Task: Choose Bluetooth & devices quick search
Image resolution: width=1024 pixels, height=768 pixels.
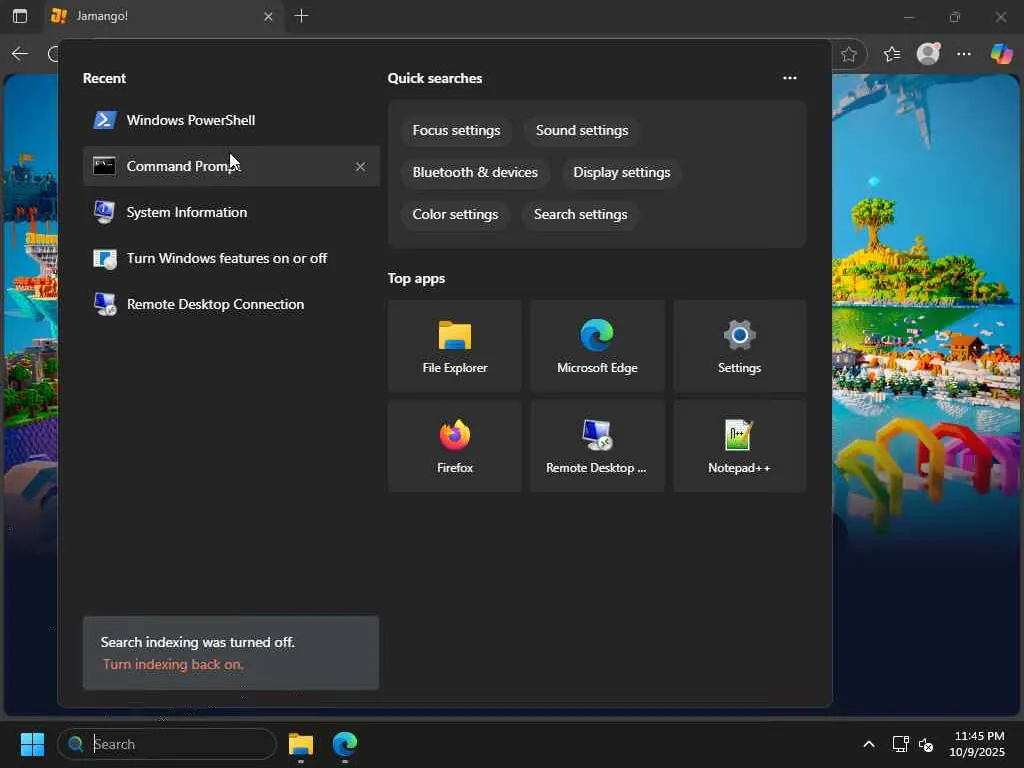Action: tap(475, 172)
